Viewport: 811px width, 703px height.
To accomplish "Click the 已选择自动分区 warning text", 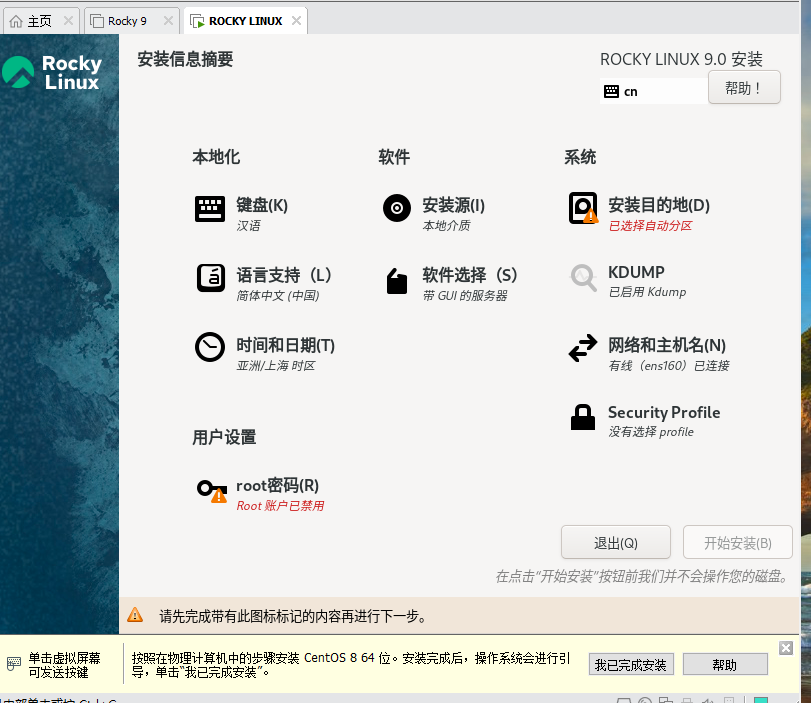I will click(x=650, y=226).
